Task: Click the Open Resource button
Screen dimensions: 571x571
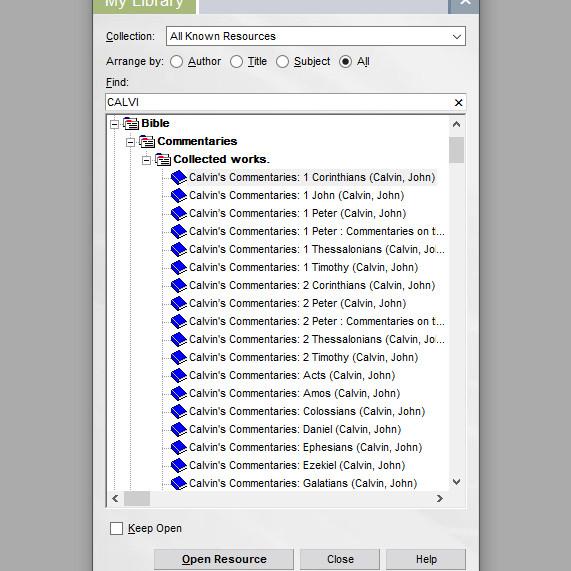Action: click(x=224, y=559)
